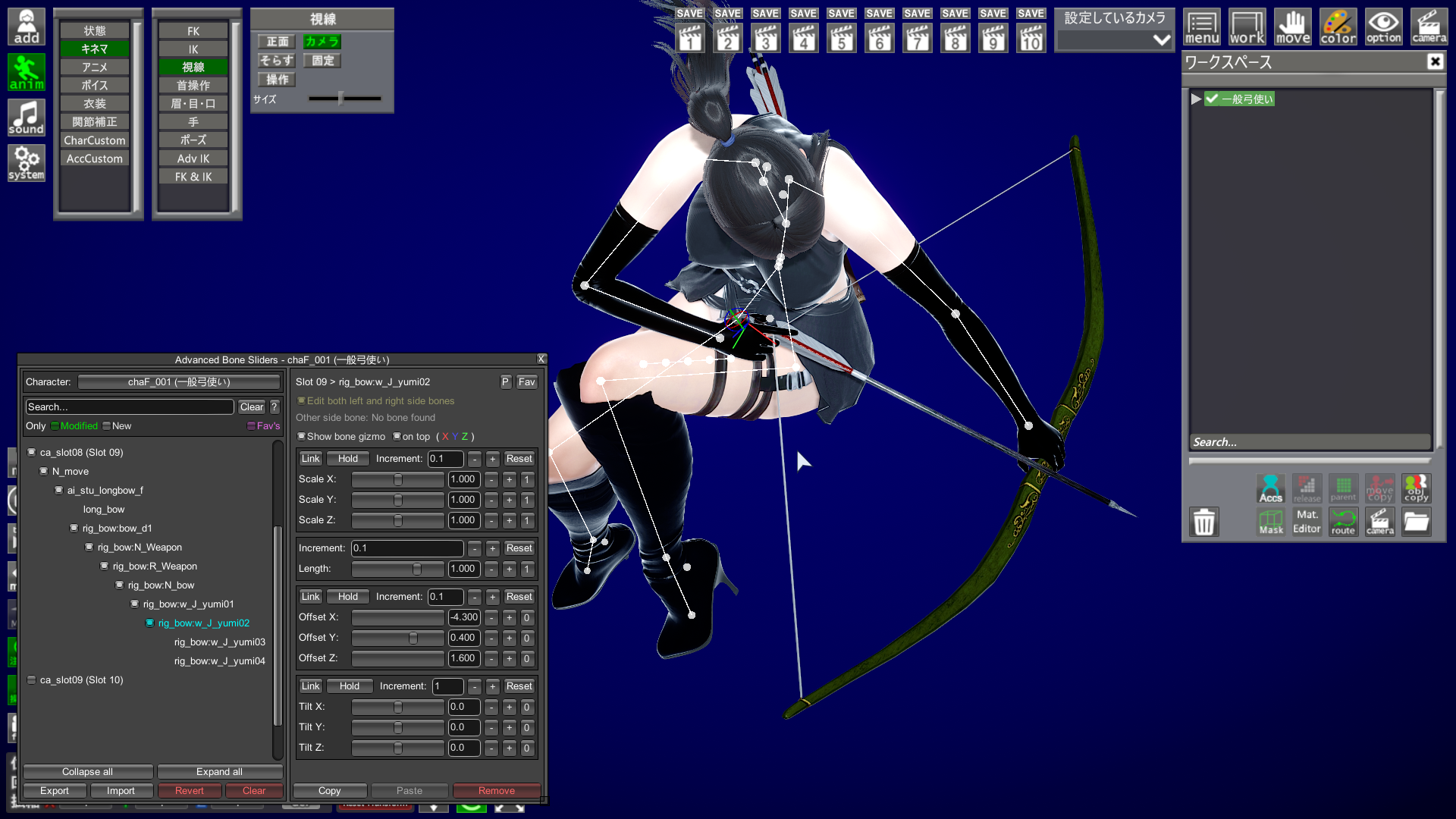This screenshot has width=1456, height=819.
Task: Open the sound panel icon
Action: (x=27, y=118)
